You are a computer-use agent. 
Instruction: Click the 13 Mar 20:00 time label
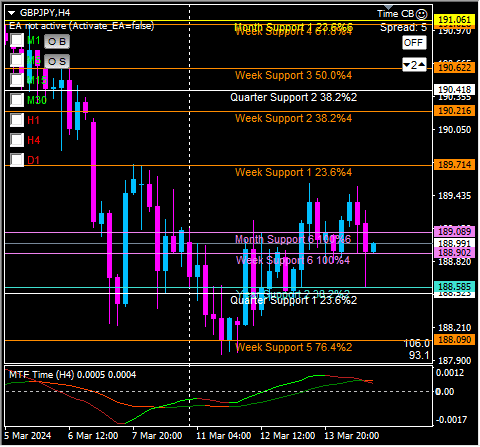click(352, 436)
